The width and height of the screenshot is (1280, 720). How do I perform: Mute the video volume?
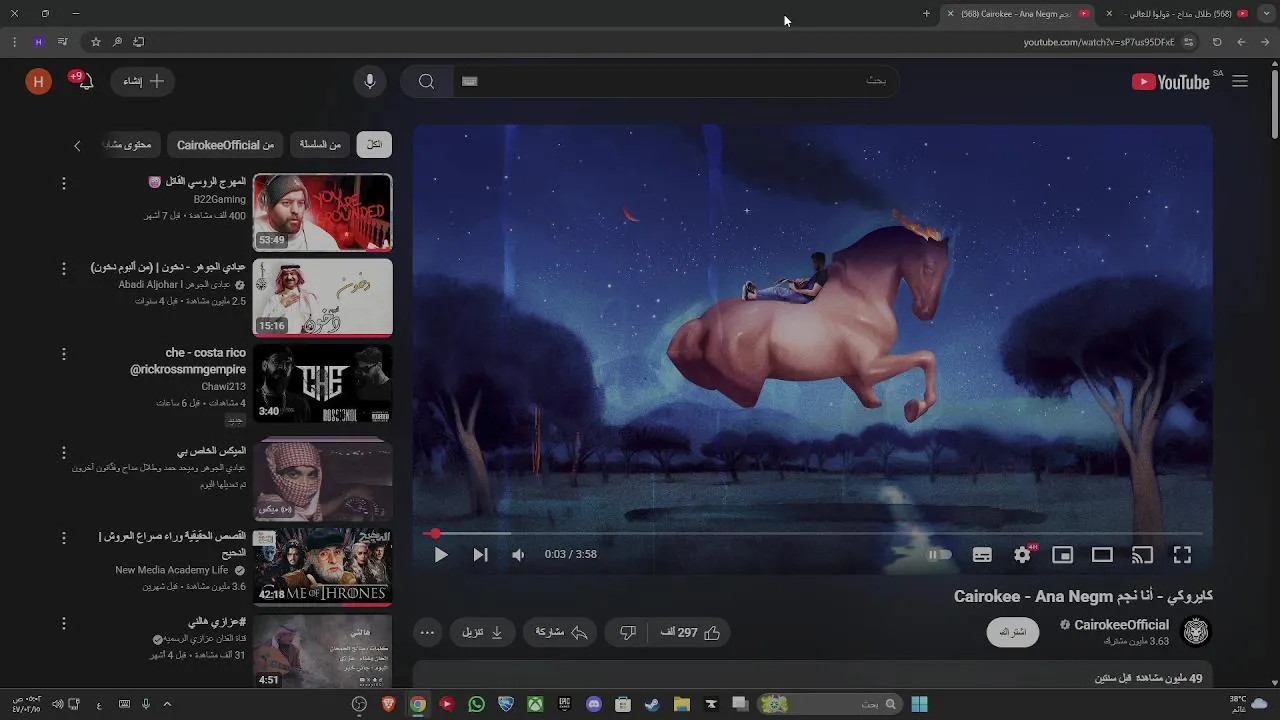coord(518,555)
